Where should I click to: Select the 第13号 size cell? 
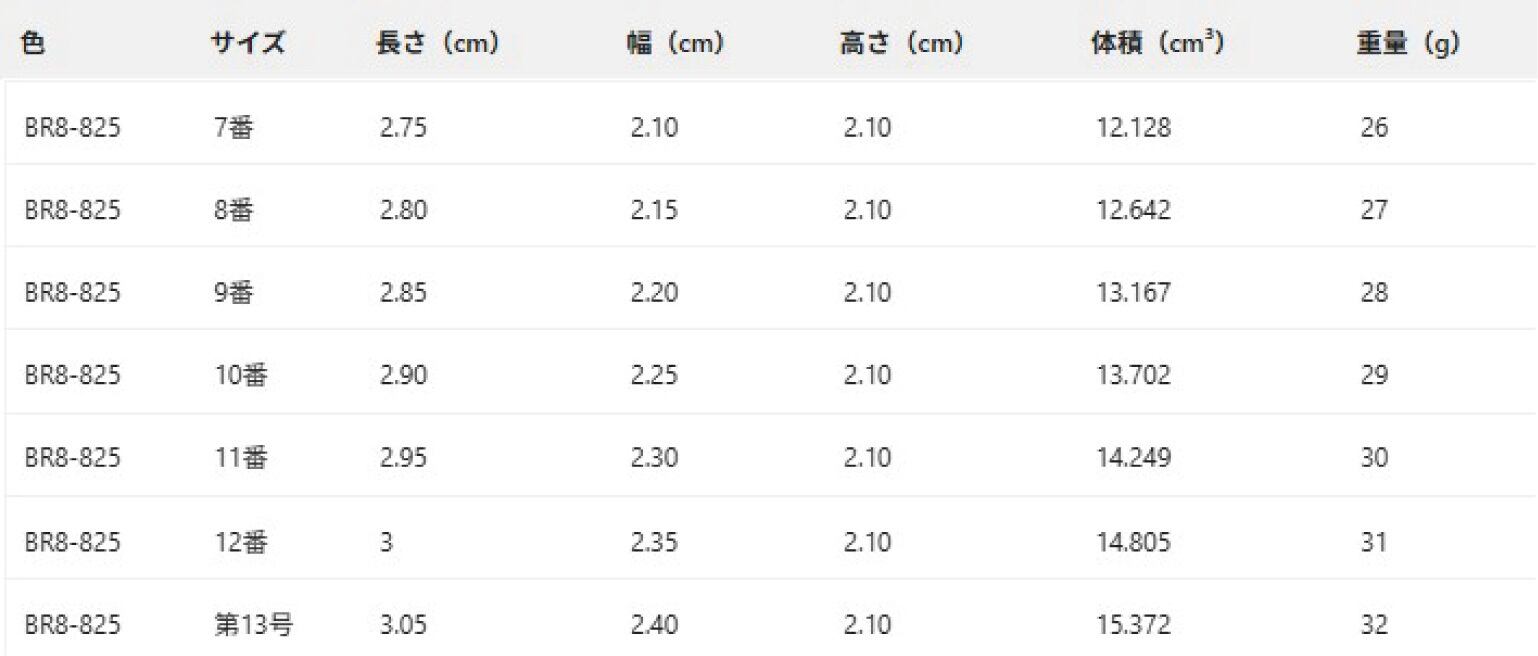[254, 625]
